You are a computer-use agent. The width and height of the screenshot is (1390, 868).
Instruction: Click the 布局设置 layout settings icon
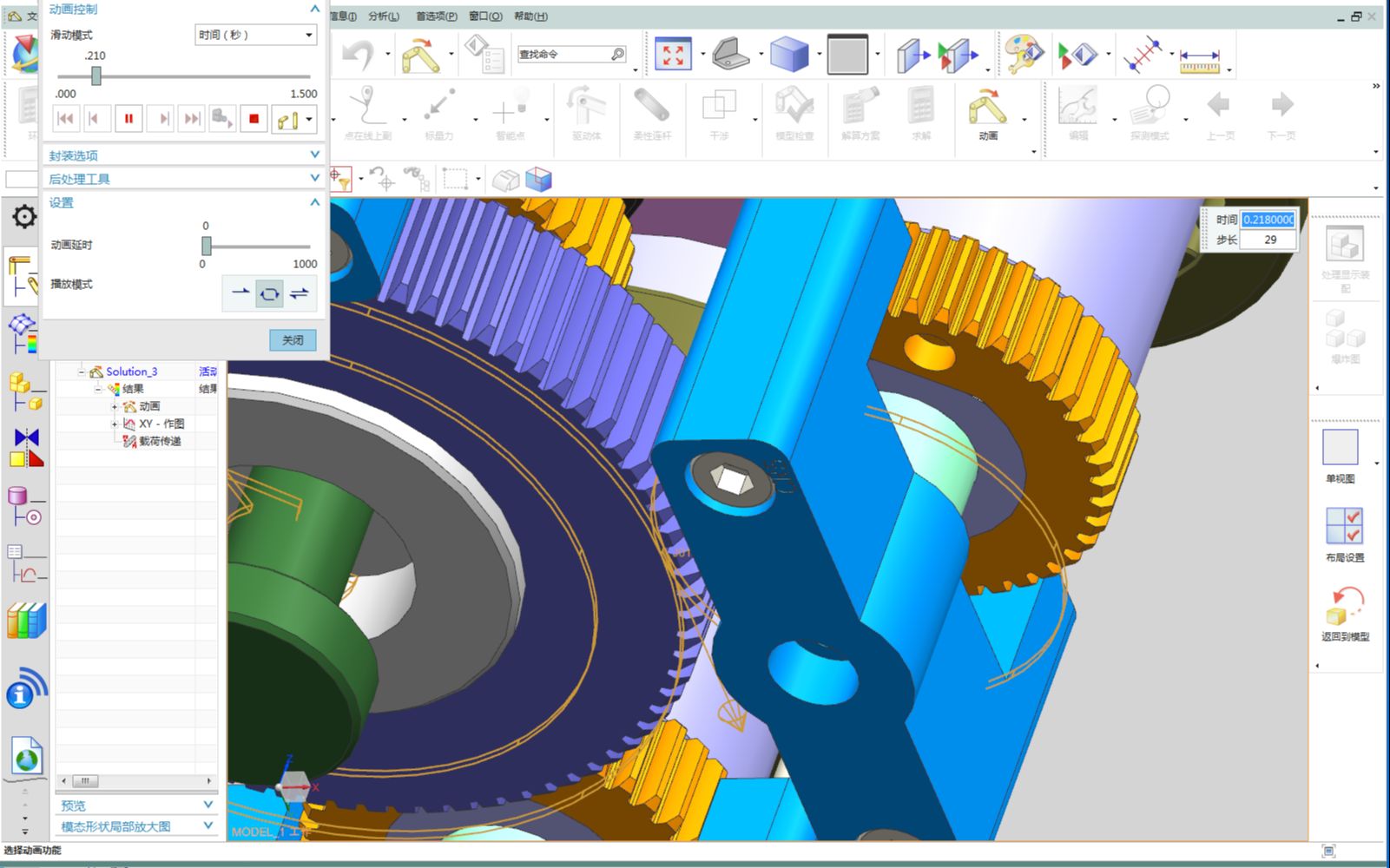1344,526
